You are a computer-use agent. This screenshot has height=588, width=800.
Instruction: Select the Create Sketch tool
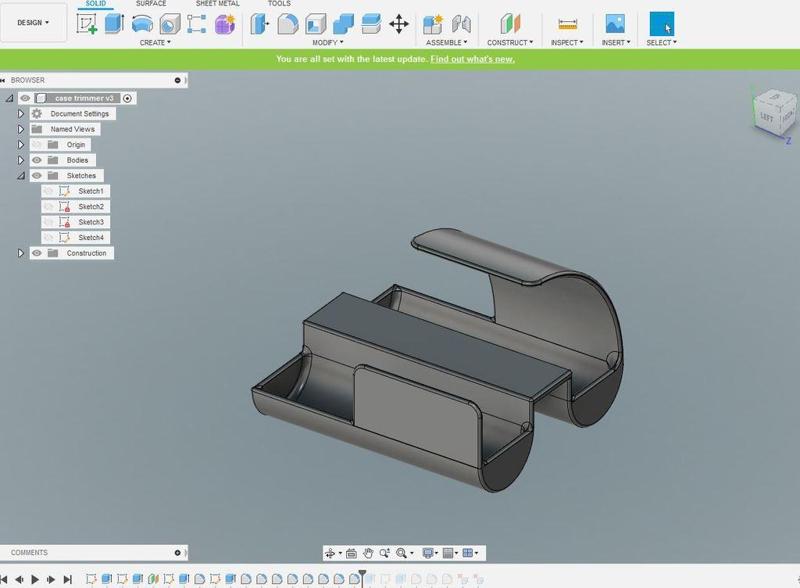pos(87,24)
